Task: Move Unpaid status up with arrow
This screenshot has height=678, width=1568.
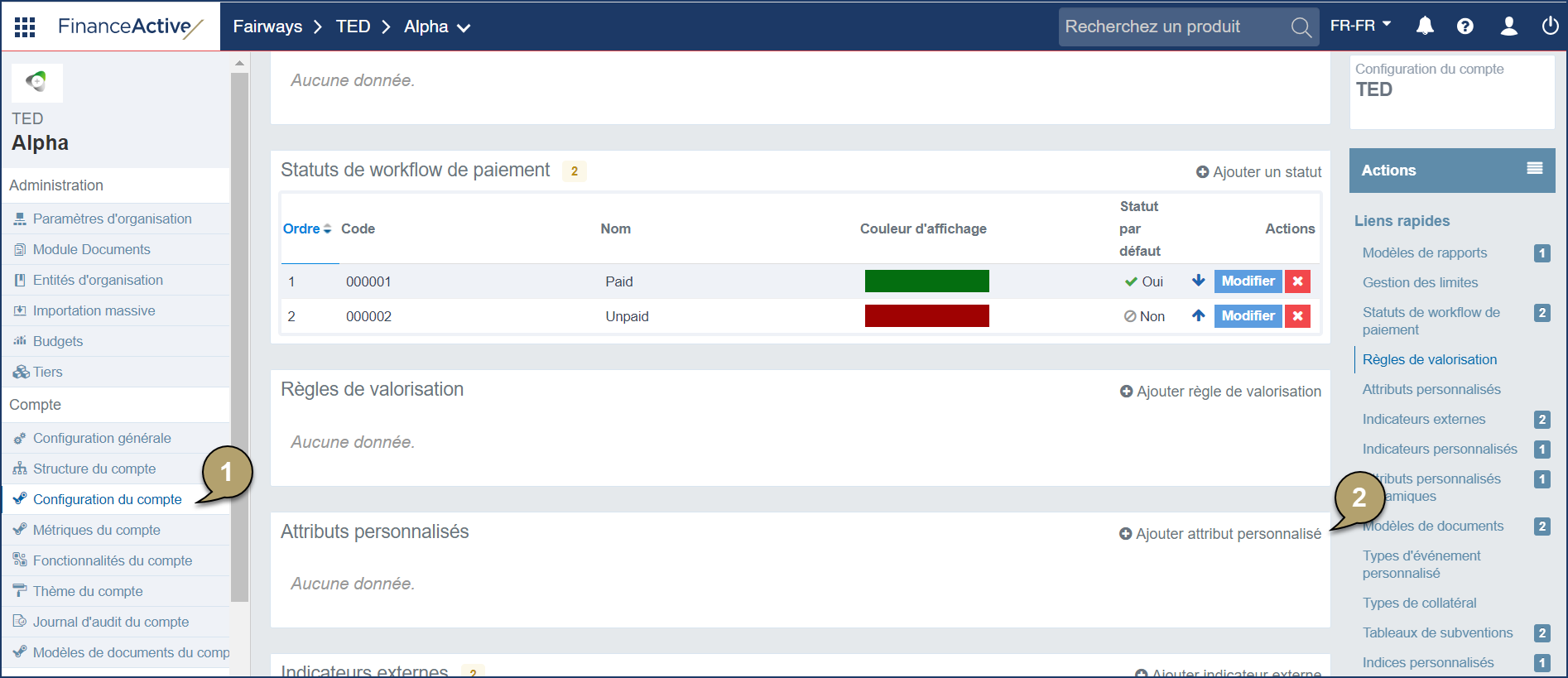Action: [1198, 315]
